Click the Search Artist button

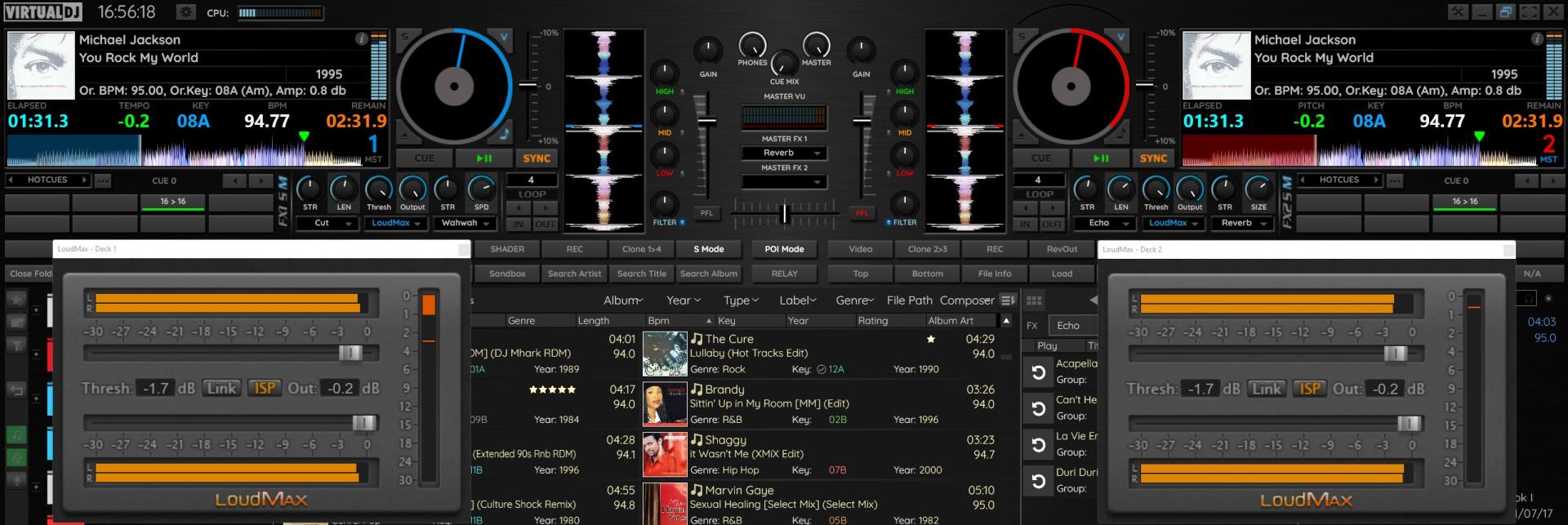pyautogui.click(x=575, y=274)
